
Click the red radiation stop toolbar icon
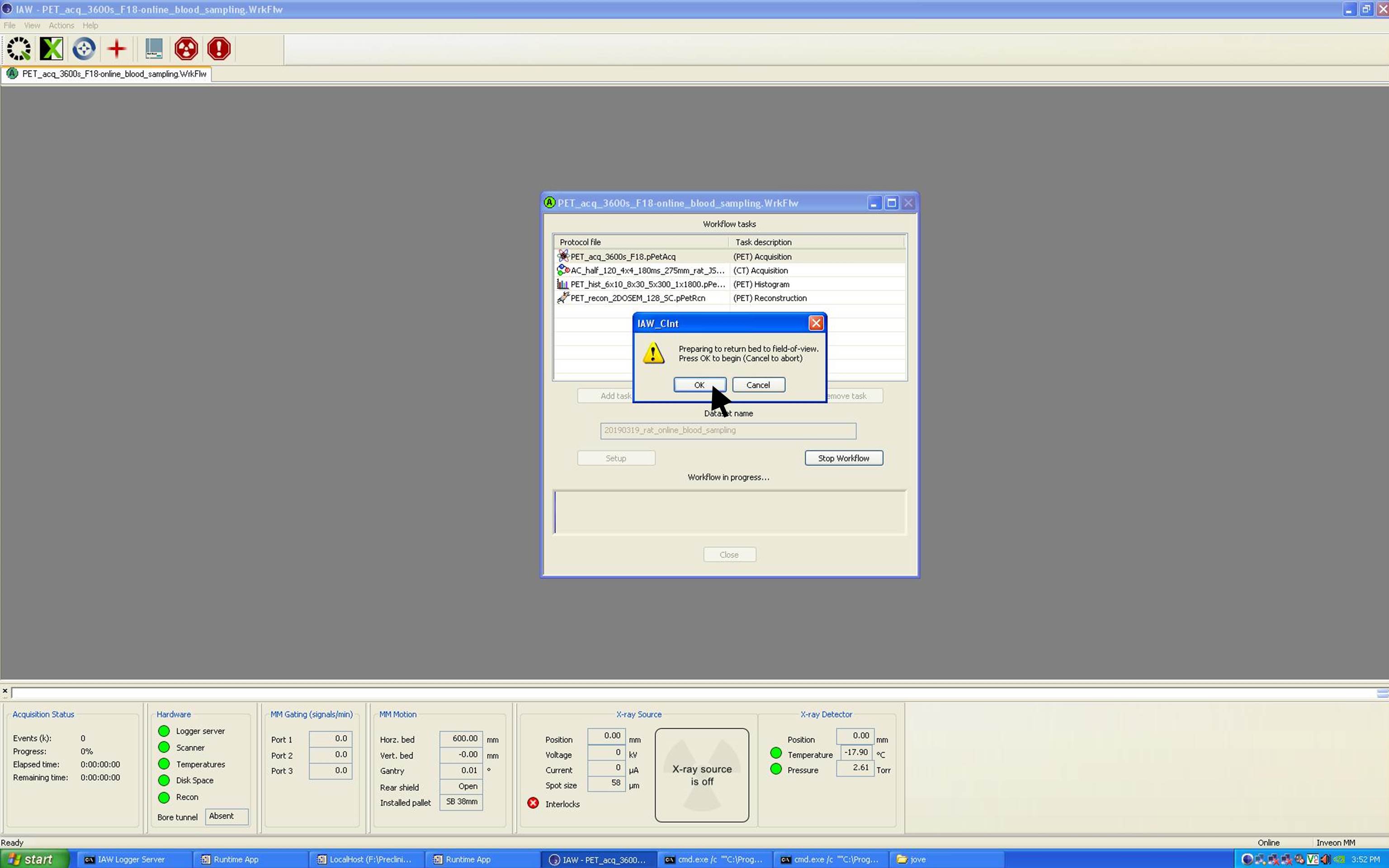point(186,49)
